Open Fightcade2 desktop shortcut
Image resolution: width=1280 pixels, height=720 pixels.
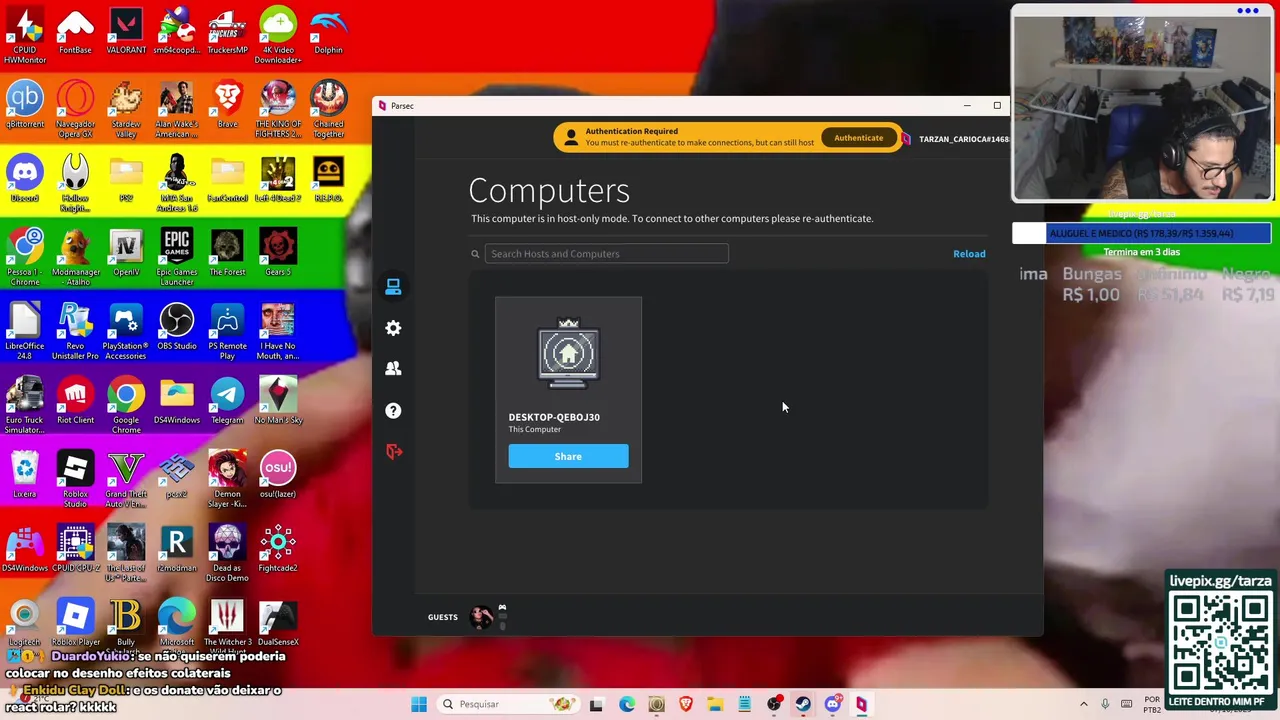pyautogui.click(x=278, y=548)
